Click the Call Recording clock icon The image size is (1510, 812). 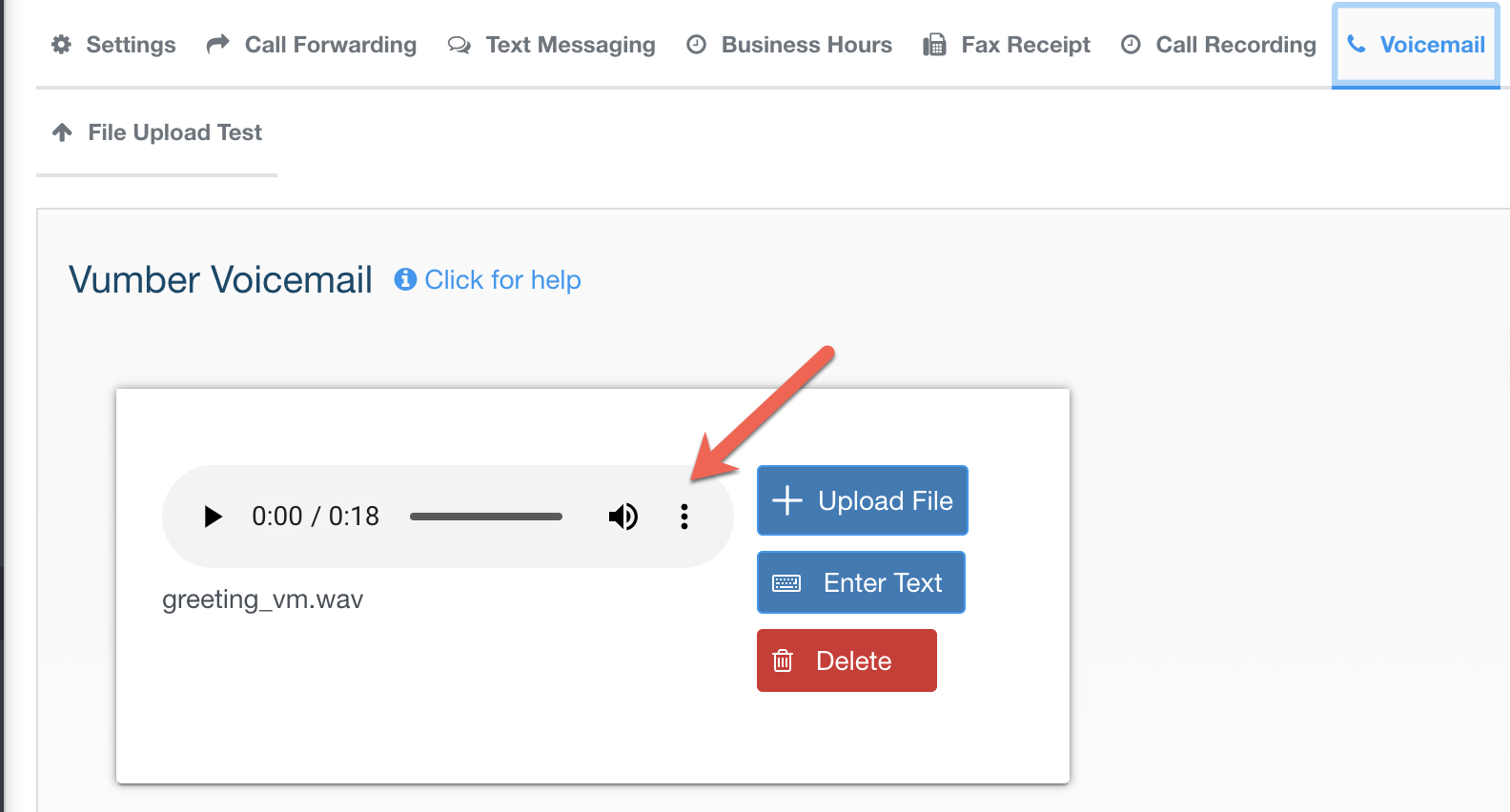(x=1131, y=45)
